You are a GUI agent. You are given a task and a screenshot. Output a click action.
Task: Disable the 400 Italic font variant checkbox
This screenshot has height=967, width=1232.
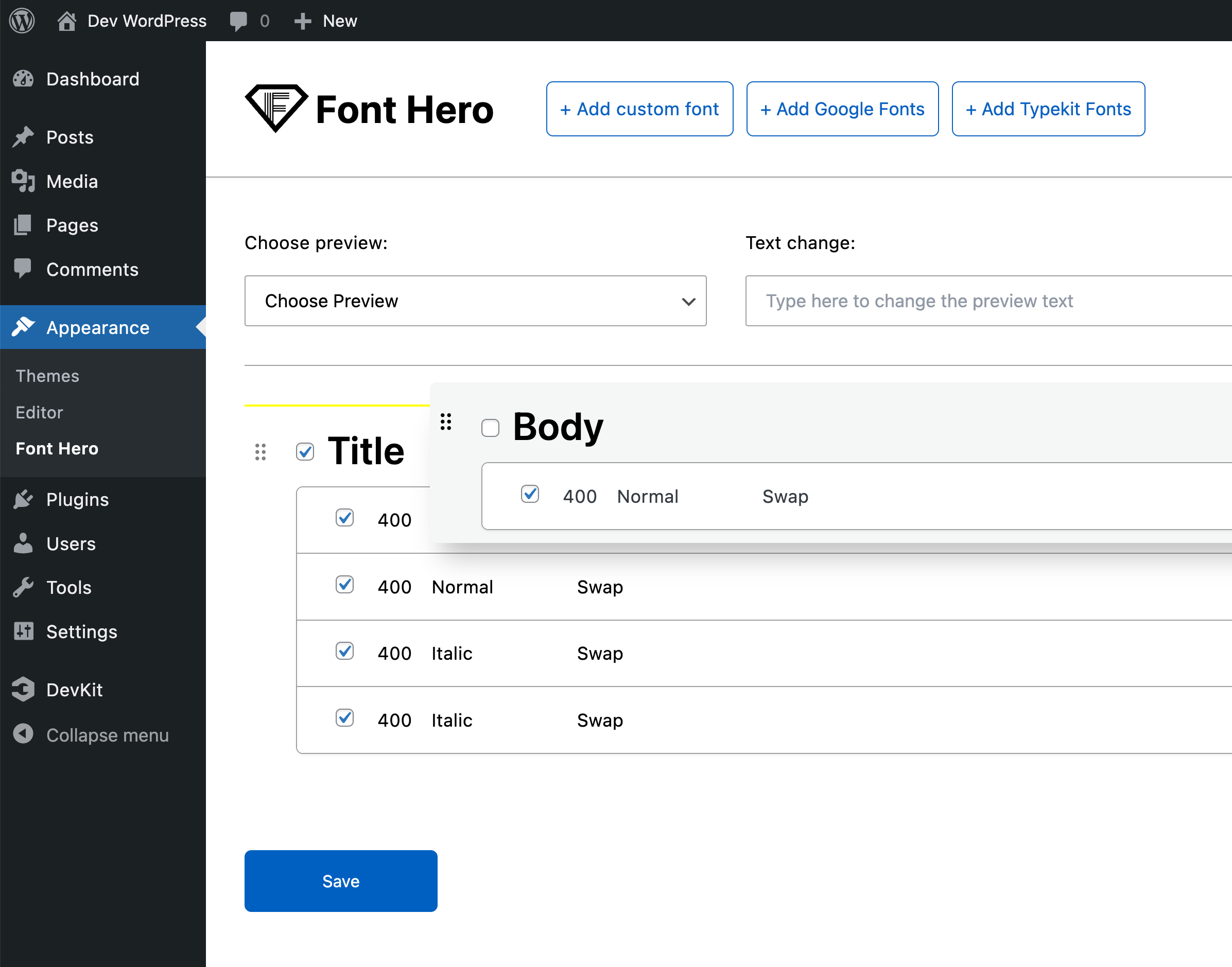point(344,652)
